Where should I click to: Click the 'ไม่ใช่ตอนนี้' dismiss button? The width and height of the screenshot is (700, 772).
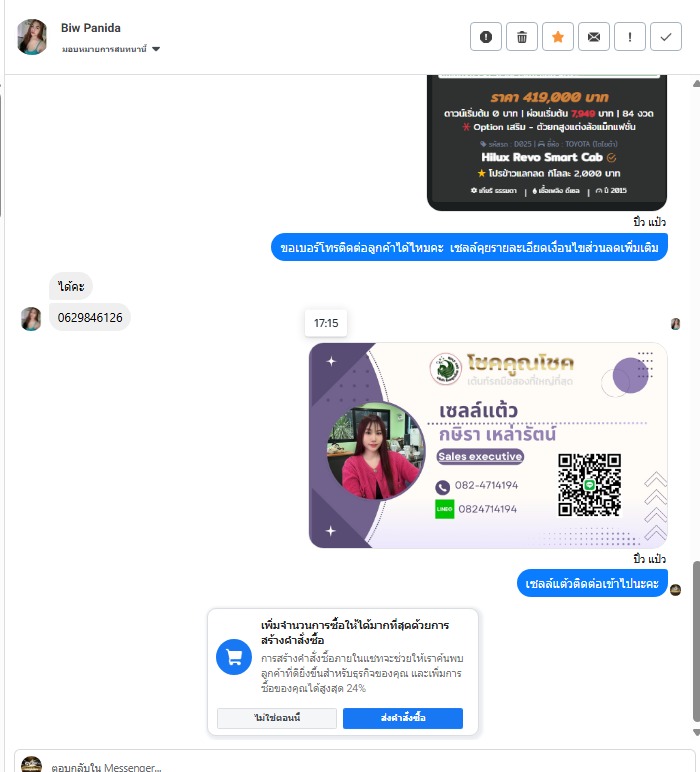coord(277,718)
